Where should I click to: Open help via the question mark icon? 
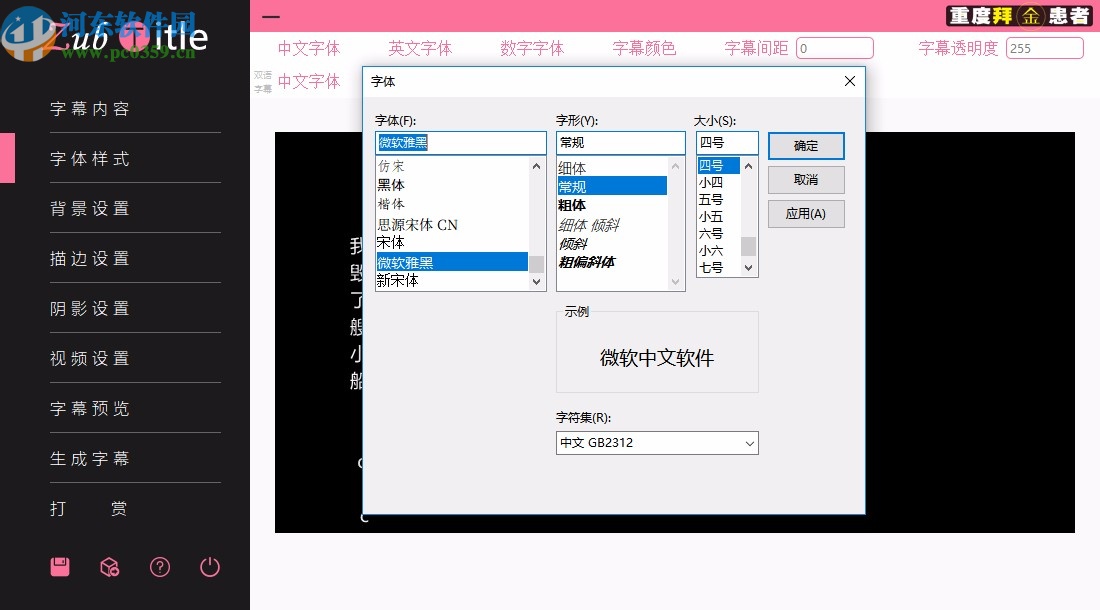[x=159, y=566]
